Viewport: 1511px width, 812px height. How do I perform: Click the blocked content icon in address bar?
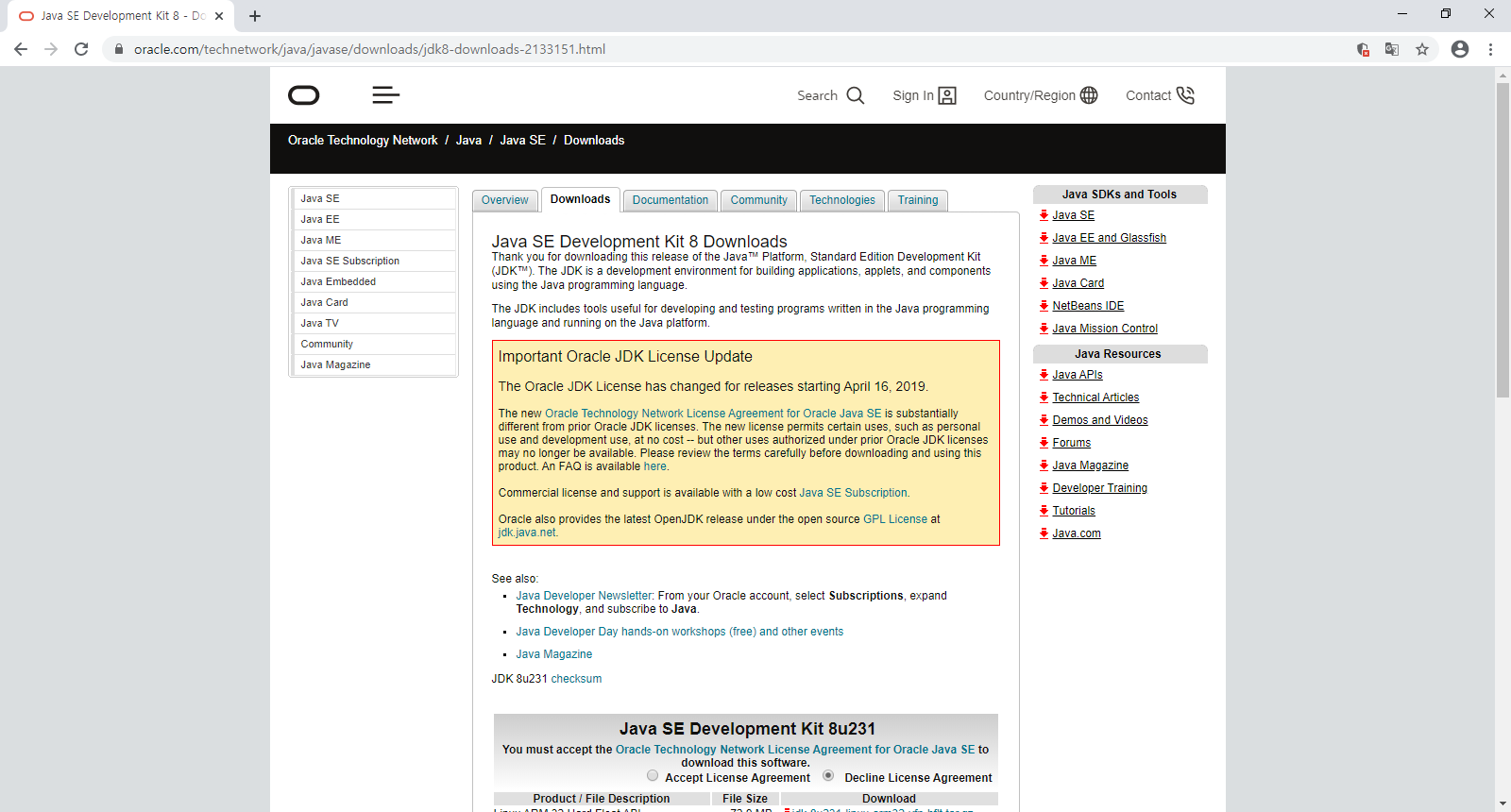pyautogui.click(x=1363, y=49)
